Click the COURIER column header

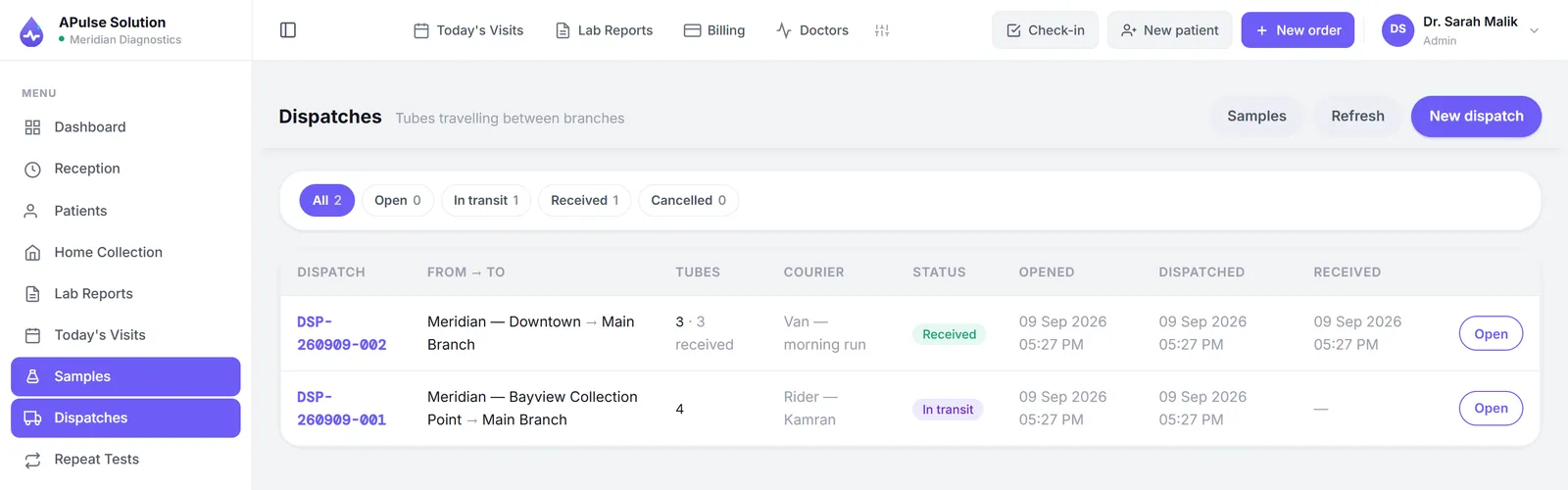click(813, 272)
